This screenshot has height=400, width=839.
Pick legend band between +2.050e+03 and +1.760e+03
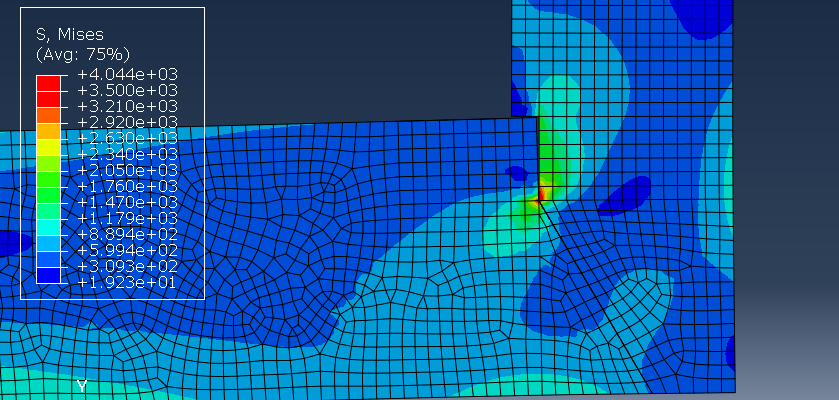pos(48,179)
